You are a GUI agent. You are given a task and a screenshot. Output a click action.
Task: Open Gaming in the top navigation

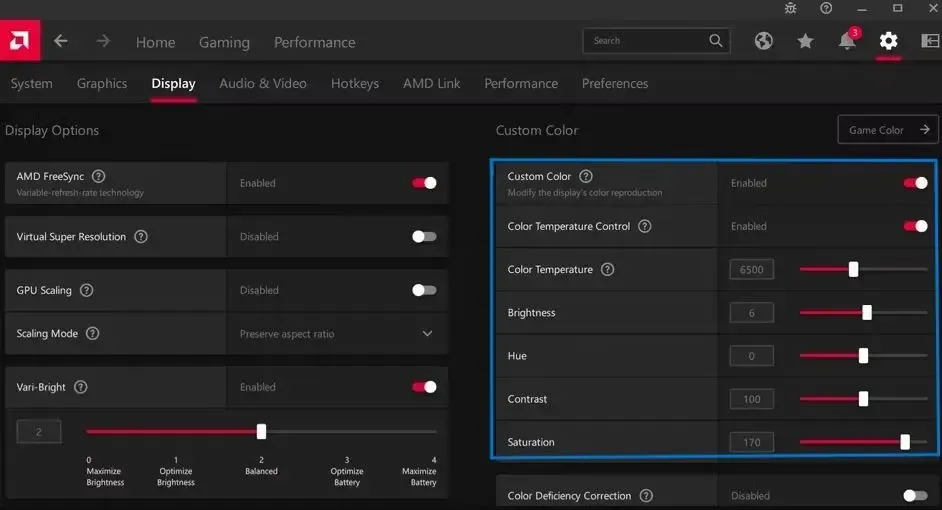[224, 42]
